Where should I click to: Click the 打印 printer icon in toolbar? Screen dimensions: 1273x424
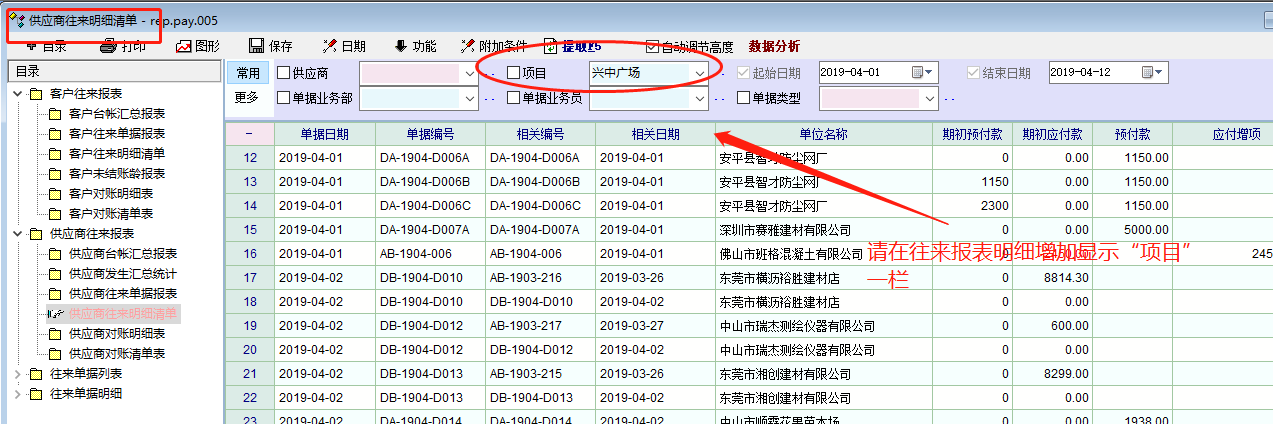(x=108, y=46)
